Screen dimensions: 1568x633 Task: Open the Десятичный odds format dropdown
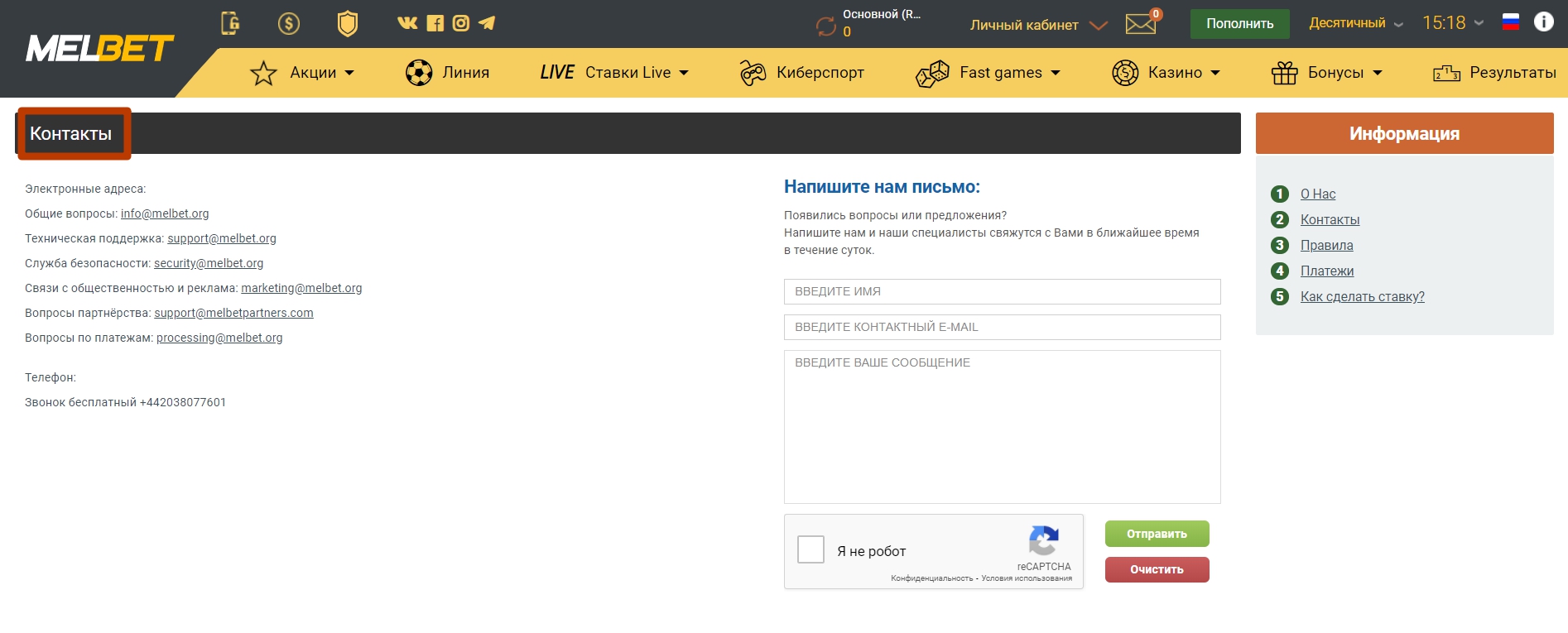tap(1355, 23)
